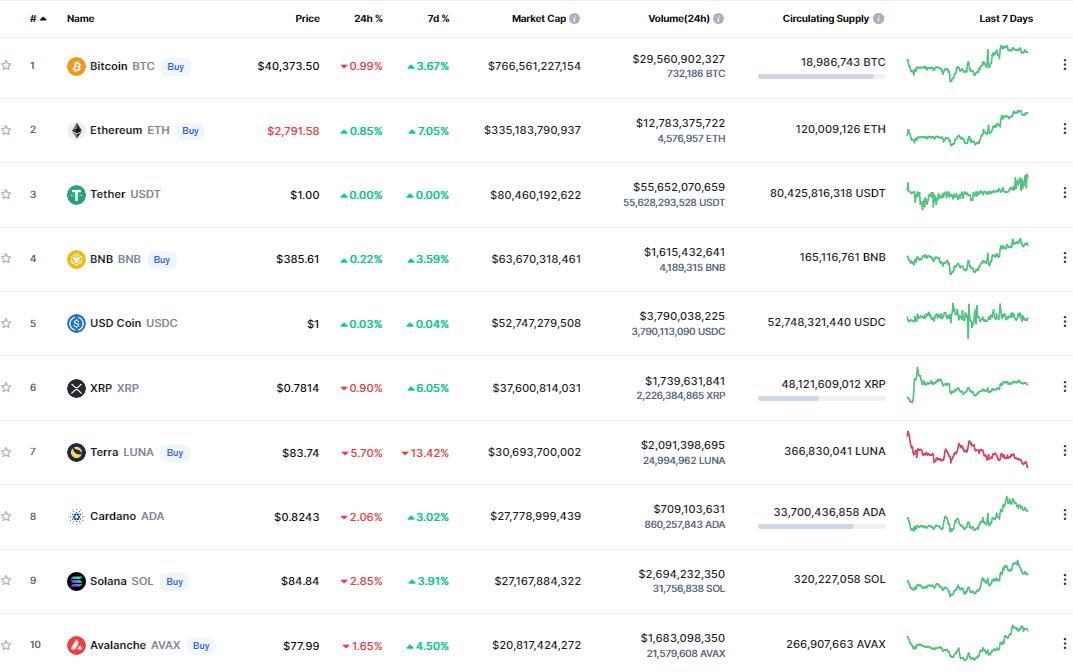Sort table by Name column
The width and height of the screenshot is (1073, 672).
pyautogui.click(x=81, y=18)
